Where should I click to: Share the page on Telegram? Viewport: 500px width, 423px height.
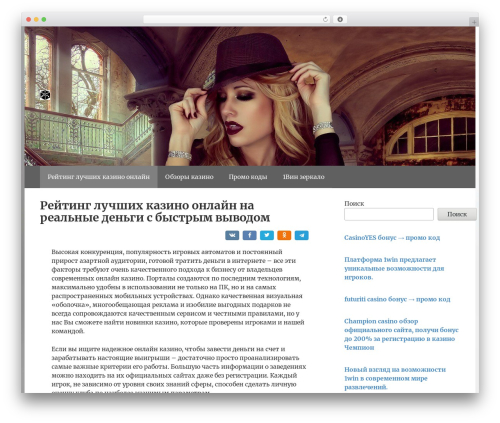(x=301, y=235)
